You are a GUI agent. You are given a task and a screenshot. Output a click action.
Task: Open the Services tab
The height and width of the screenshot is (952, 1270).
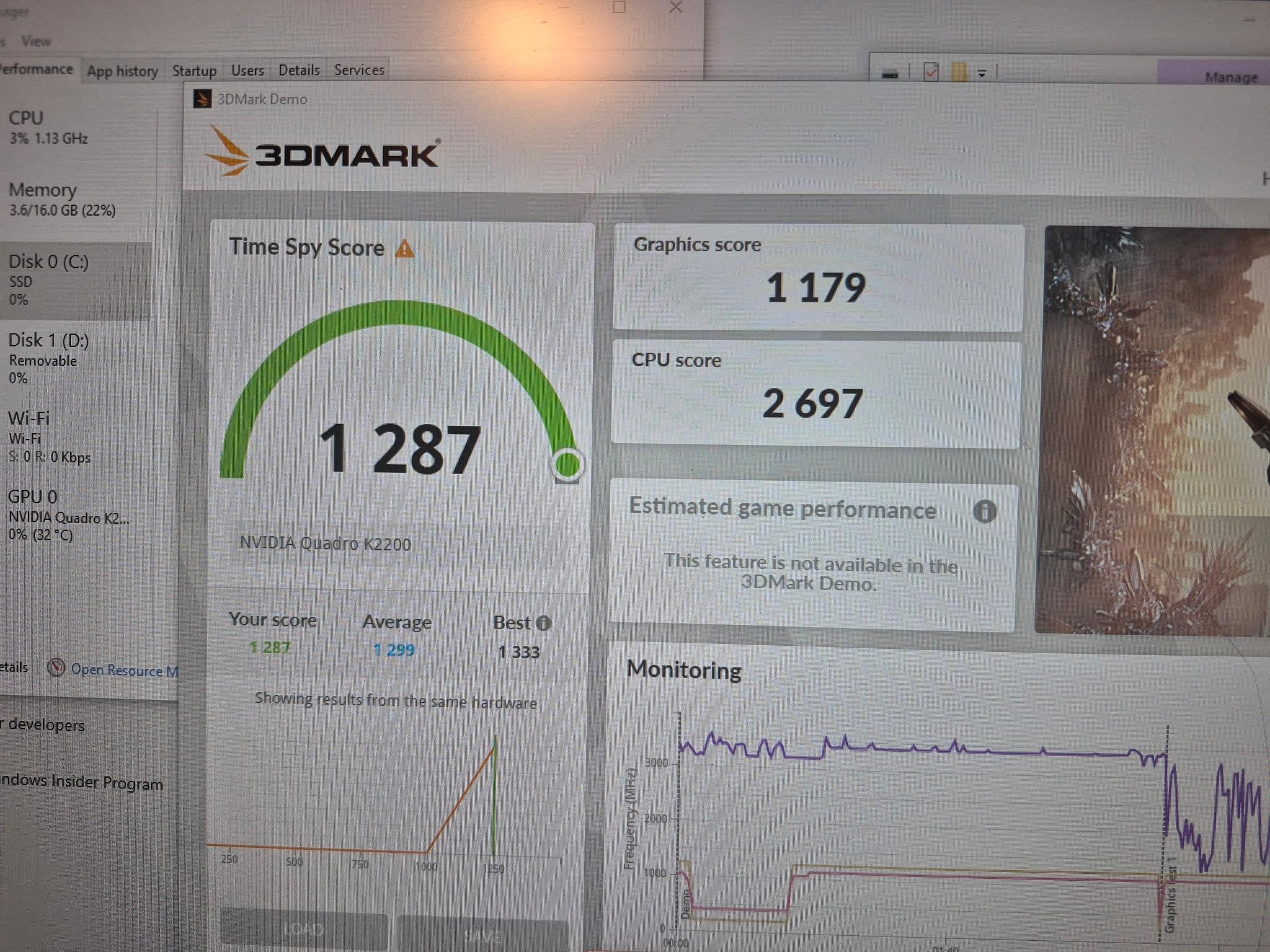[x=359, y=69]
